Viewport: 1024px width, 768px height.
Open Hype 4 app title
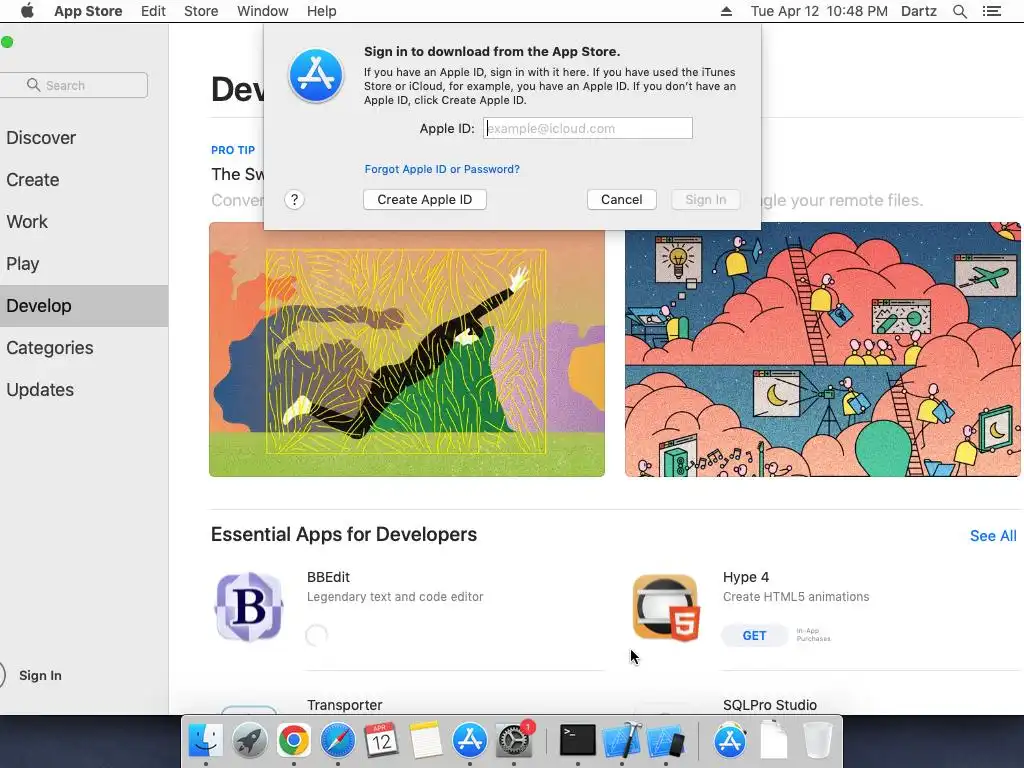[746, 577]
